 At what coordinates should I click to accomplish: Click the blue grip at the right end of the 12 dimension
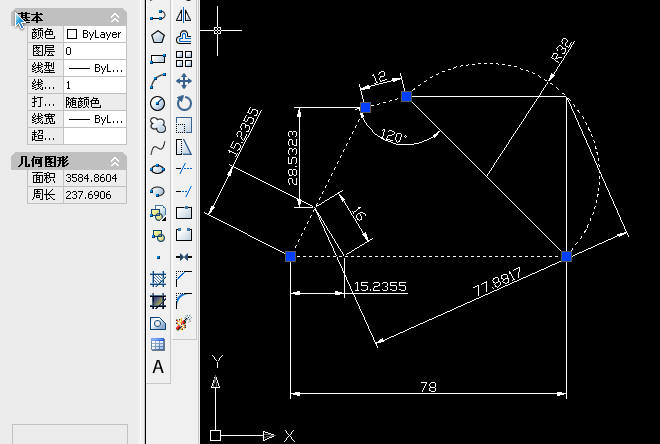[406, 97]
